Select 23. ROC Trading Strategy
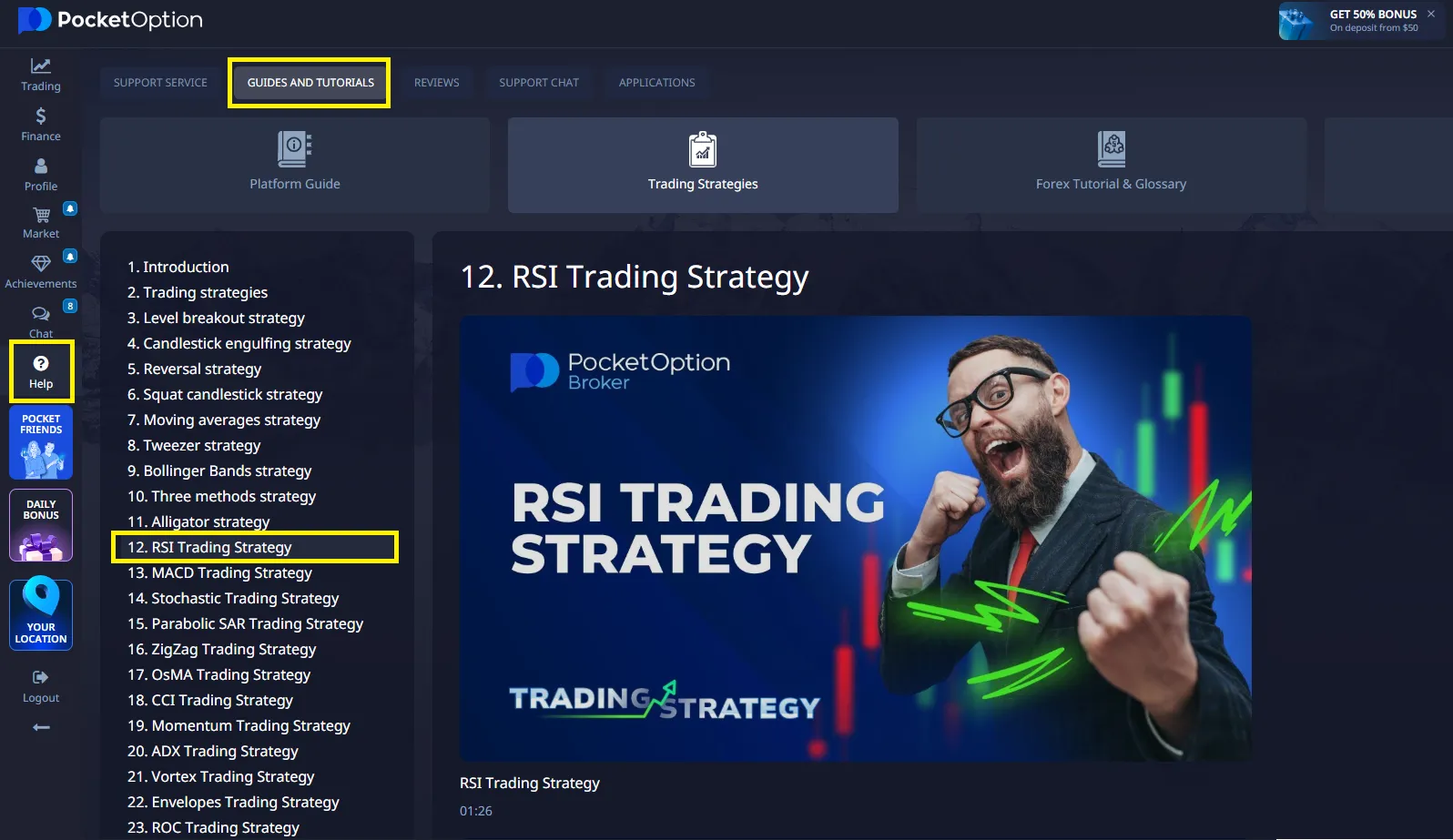Viewport: 1453px width, 840px height. point(214,827)
